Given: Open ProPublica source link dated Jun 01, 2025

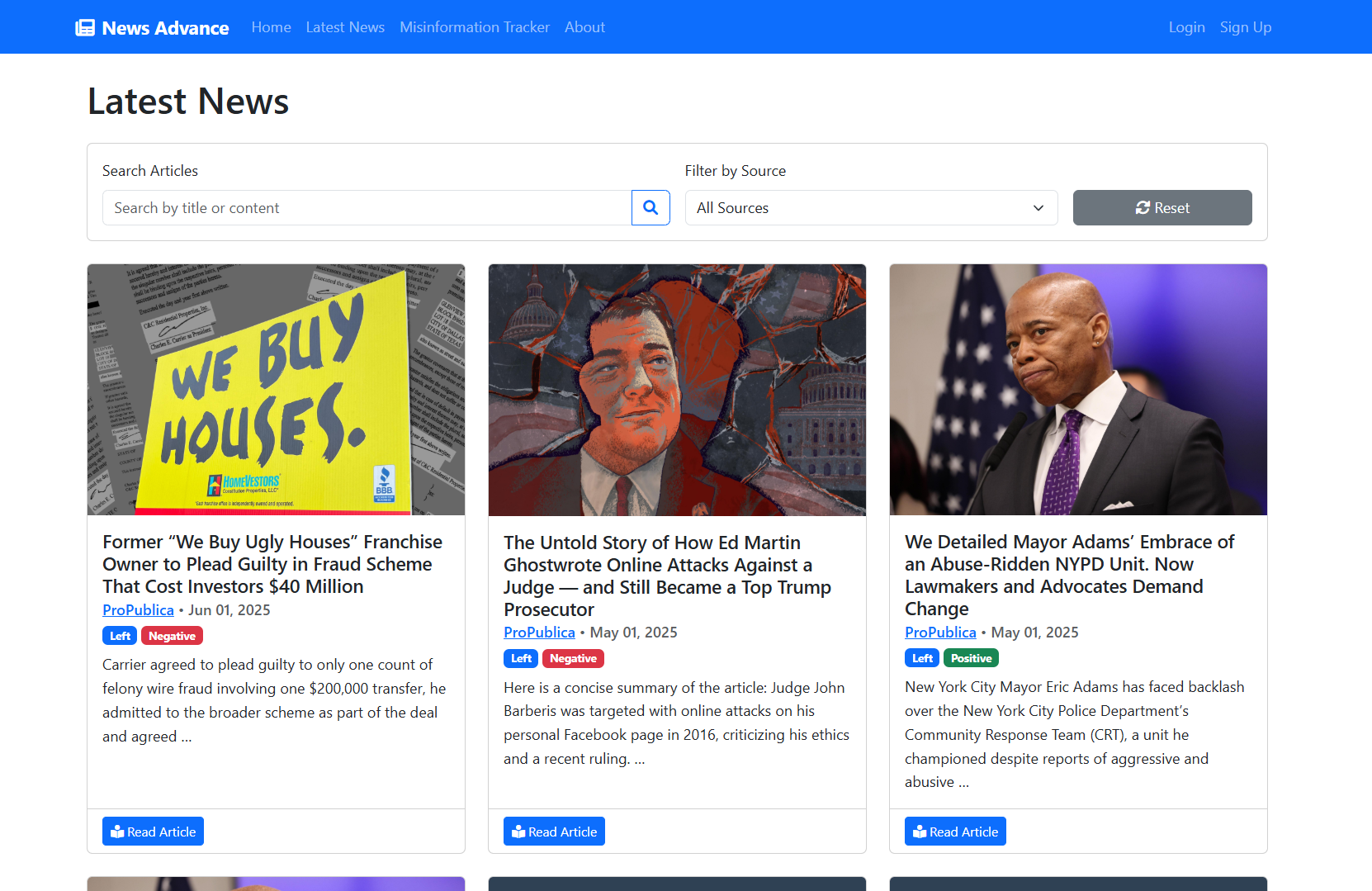Looking at the screenshot, I should point(138,610).
